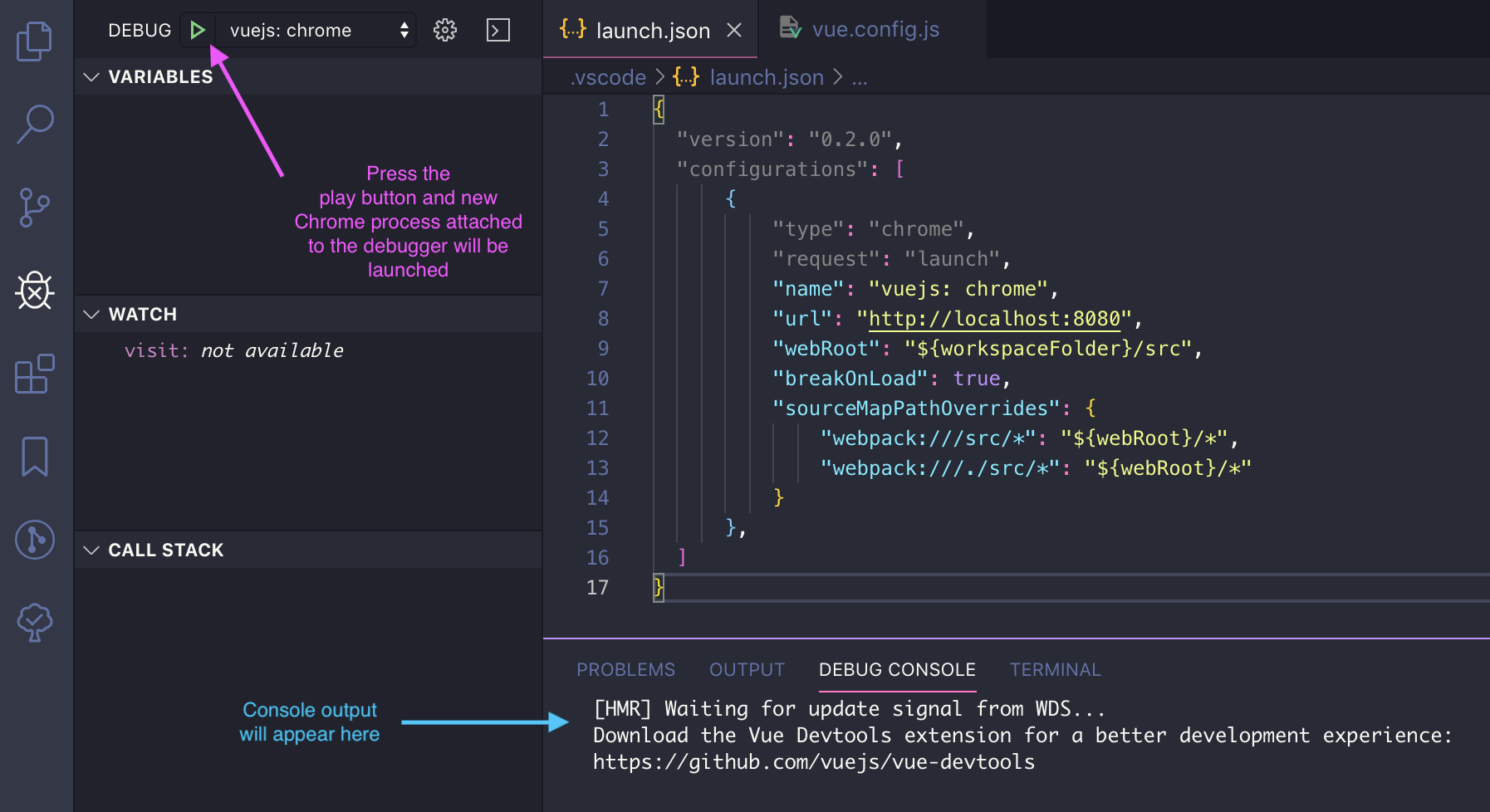Open the vue-devtools GitHub link in console
Image resolution: width=1490 pixels, height=812 pixels.
(x=814, y=762)
